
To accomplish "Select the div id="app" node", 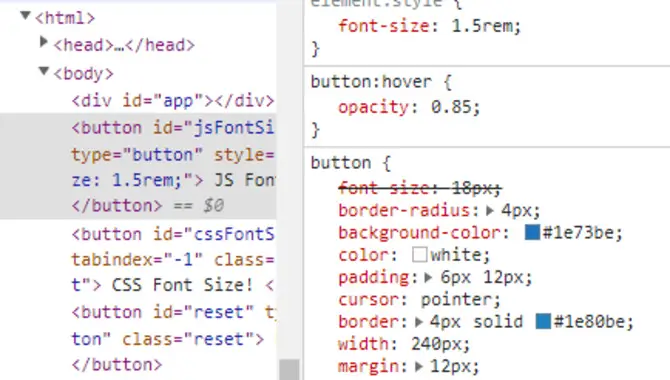I will 173,101.
